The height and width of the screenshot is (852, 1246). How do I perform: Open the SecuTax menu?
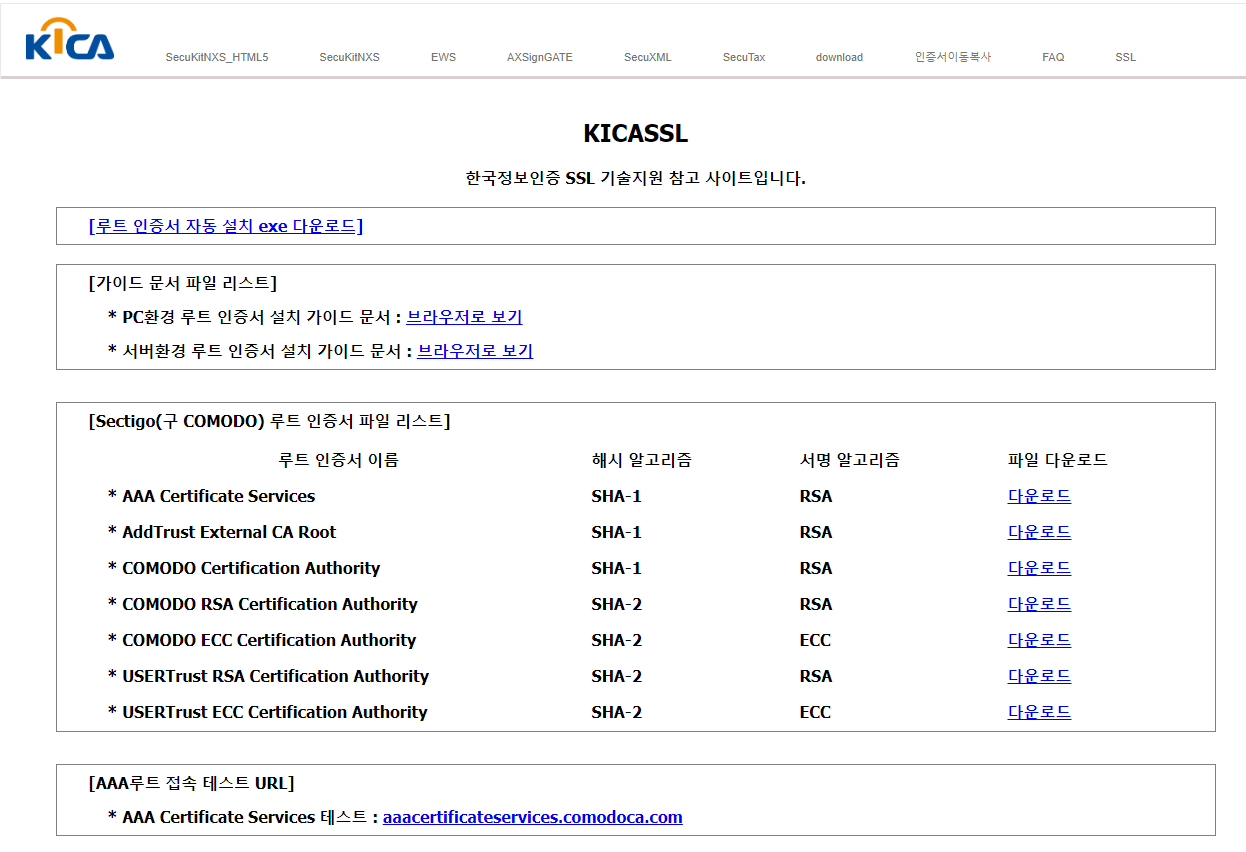coord(744,57)
